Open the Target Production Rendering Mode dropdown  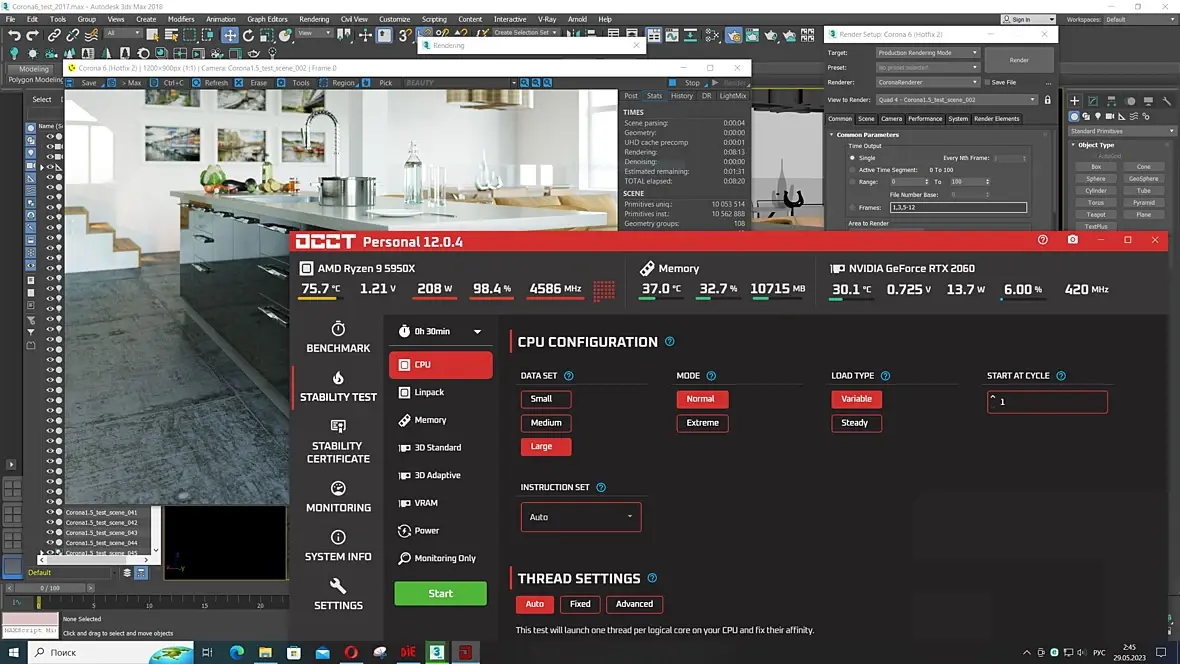pyautogui.click(x=927, y=53)
